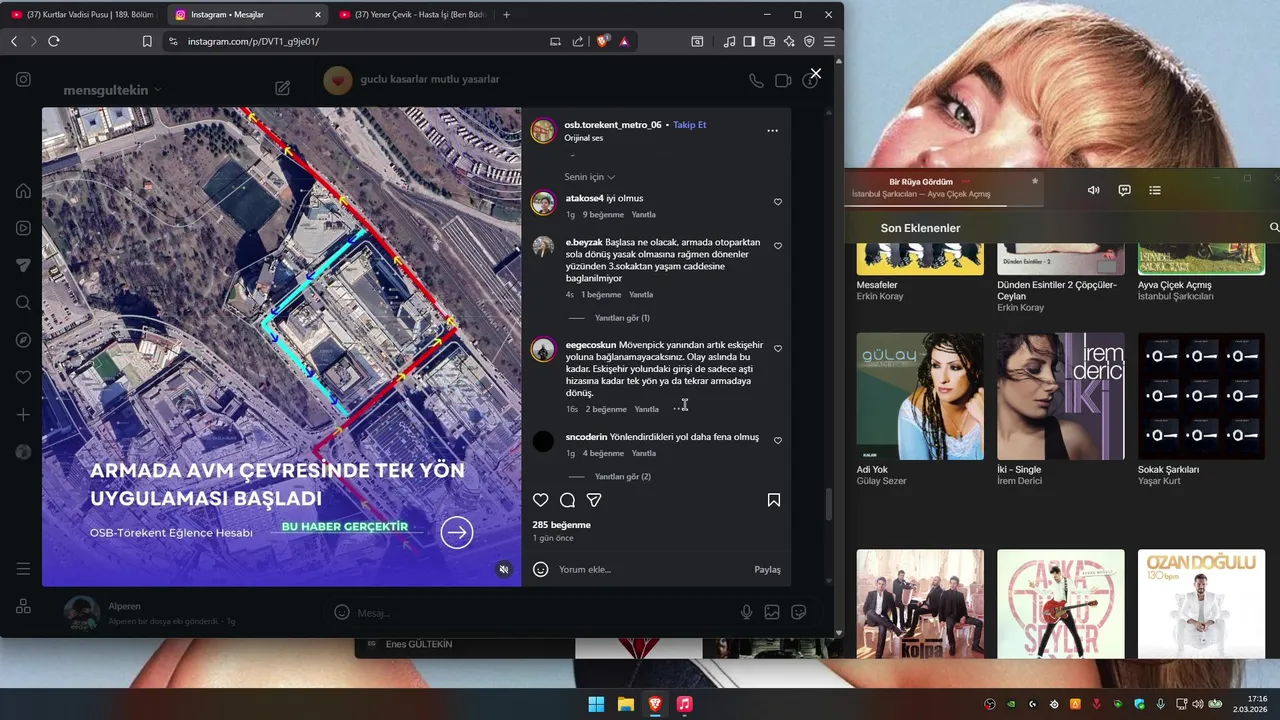The height and width of the screenshot is (720, 1280).
Task: Click the arrow button on BU HABER GERÇEKTİR banner
Action: click(457, 532)
